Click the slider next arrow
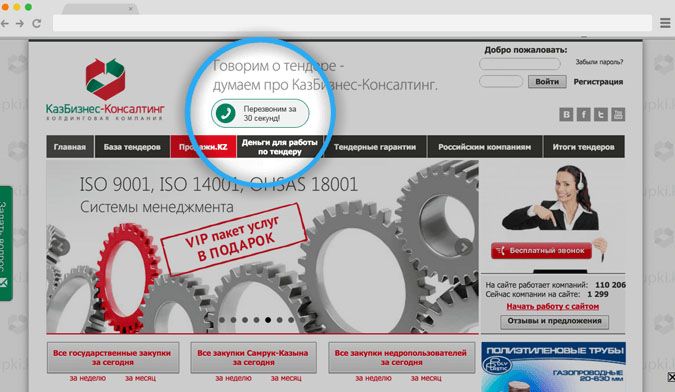This screenshot has width=675, height=392. click(463, 247)
